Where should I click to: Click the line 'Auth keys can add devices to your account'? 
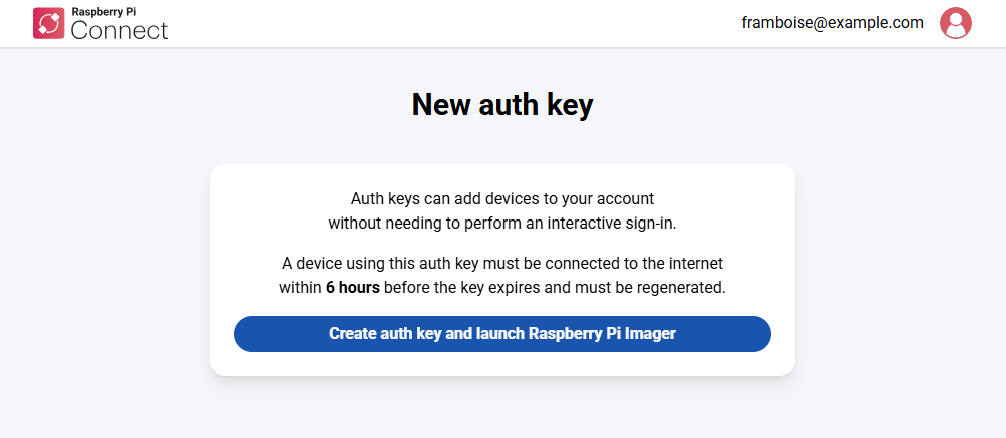502,199
